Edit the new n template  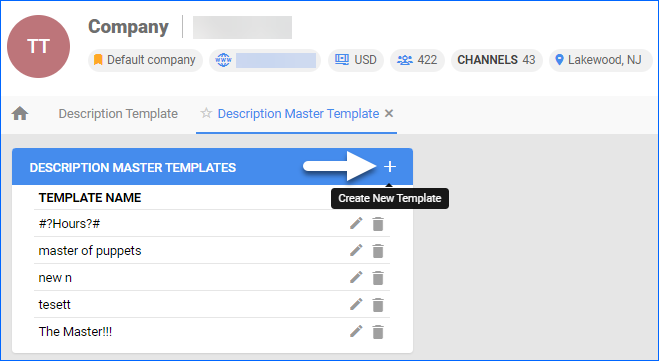[x=356, y=277]
